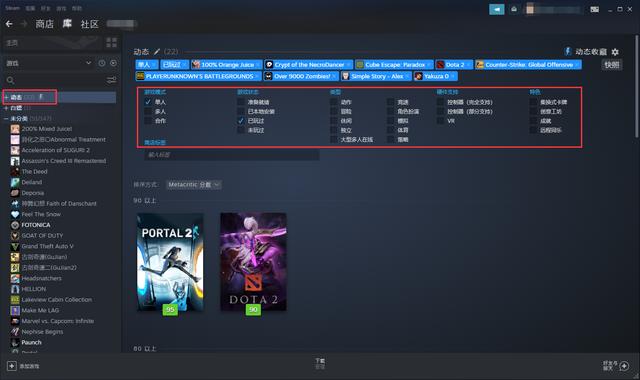Click the magnifier search icon in sidebar

[x=11, y=80]
